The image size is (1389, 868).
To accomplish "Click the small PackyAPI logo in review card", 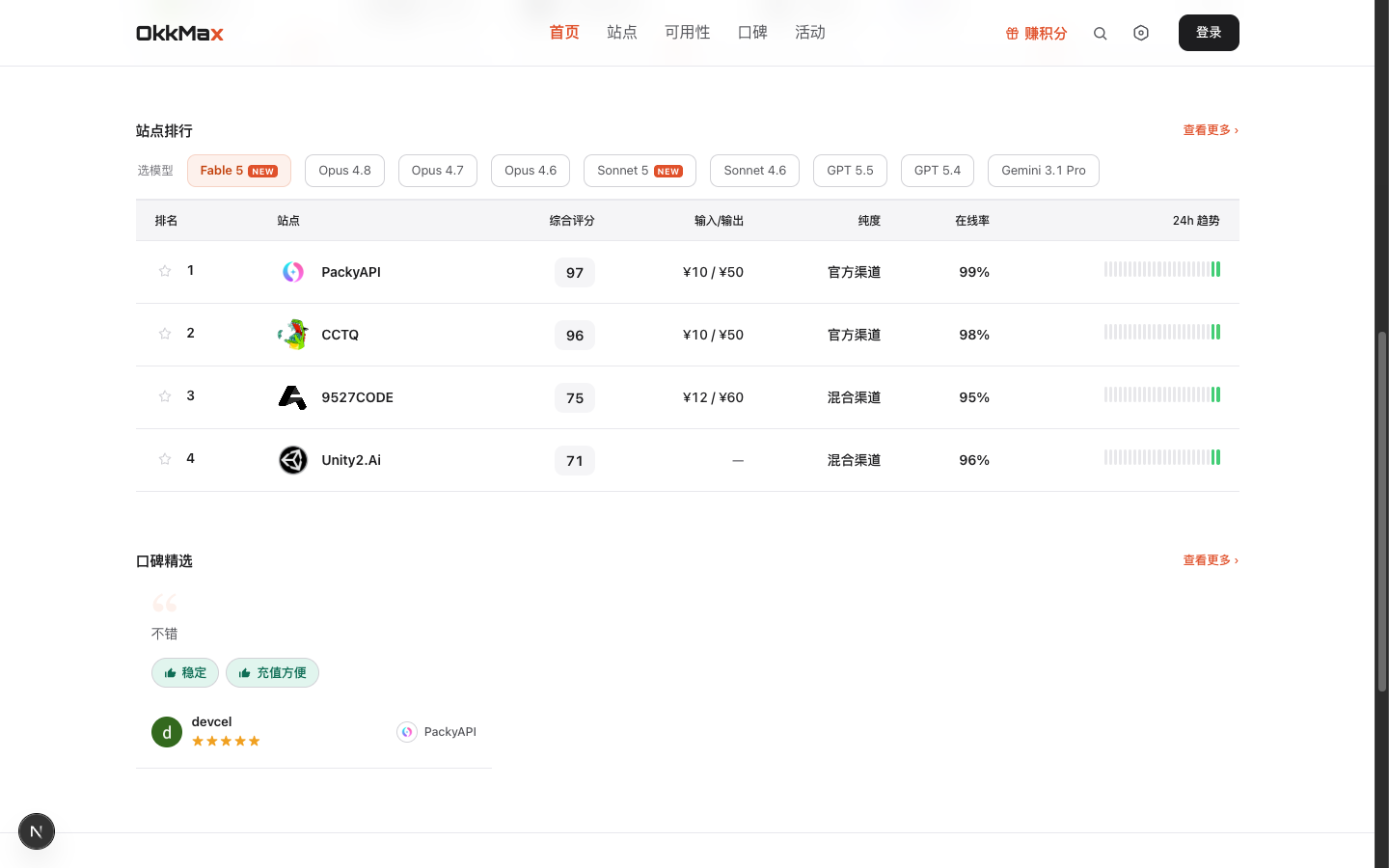I will point(407,732).
